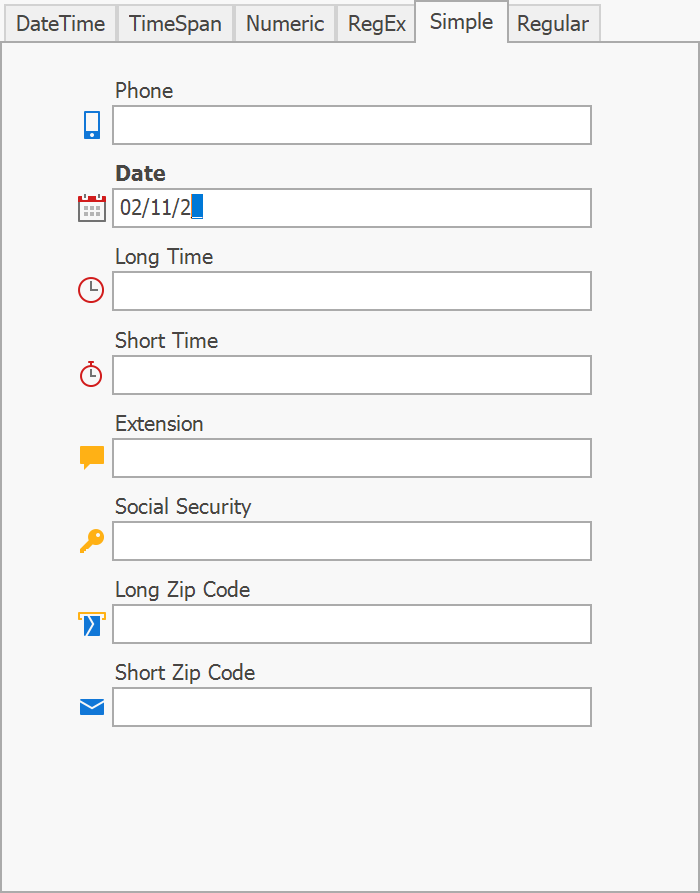Select the Numeric tab

[285, 24]
